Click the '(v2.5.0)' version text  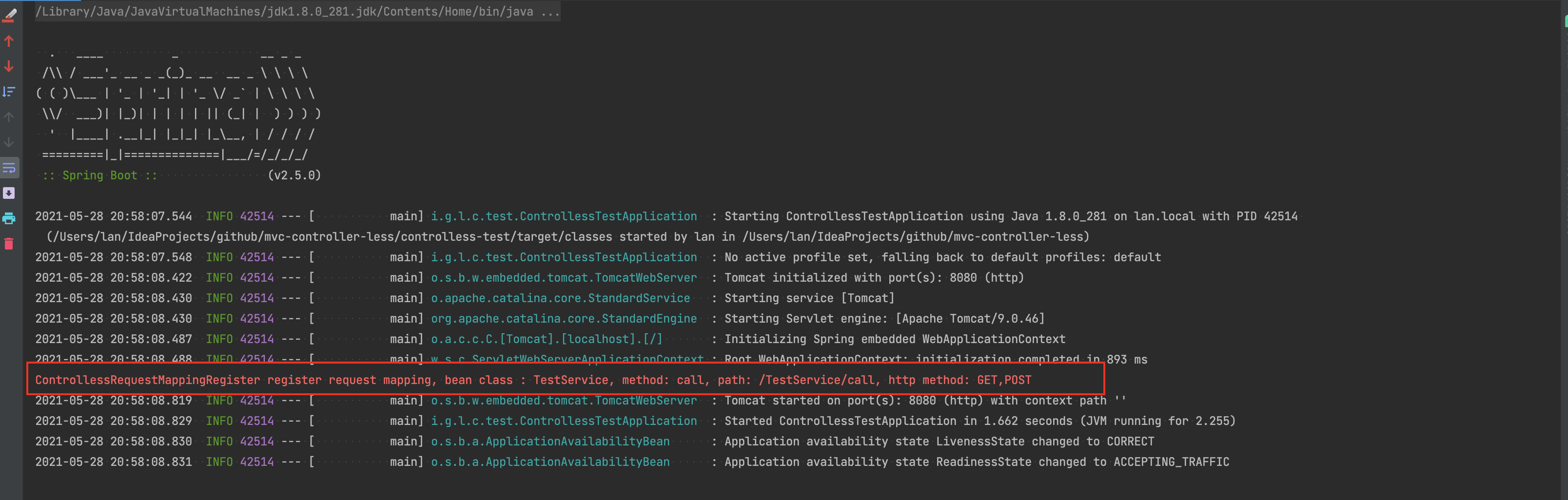click(x=294, y=175)
